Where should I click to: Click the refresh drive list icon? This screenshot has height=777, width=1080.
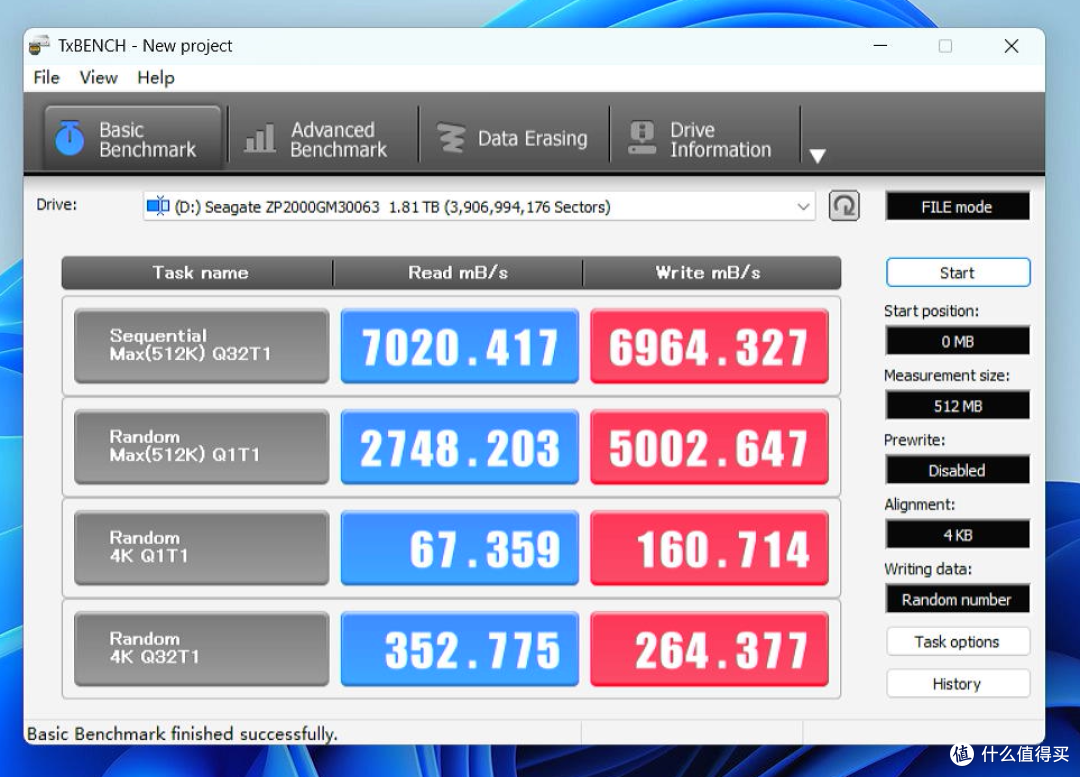[x=844, y=206]
